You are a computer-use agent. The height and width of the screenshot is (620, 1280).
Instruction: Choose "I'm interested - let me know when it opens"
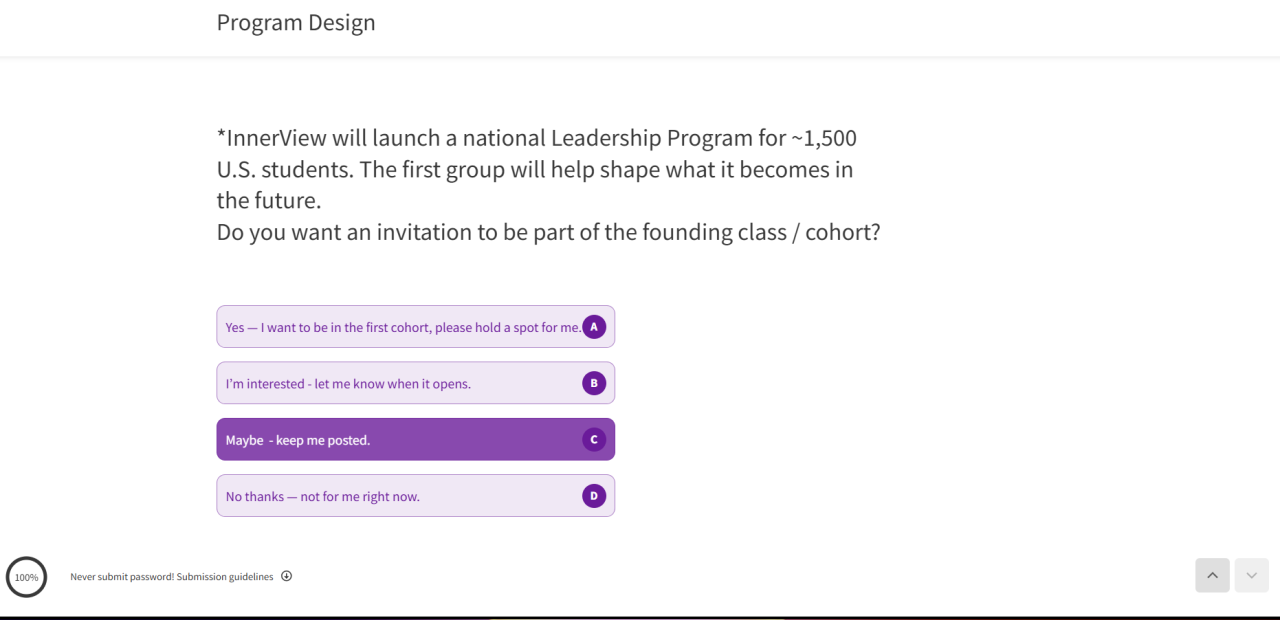348,383
